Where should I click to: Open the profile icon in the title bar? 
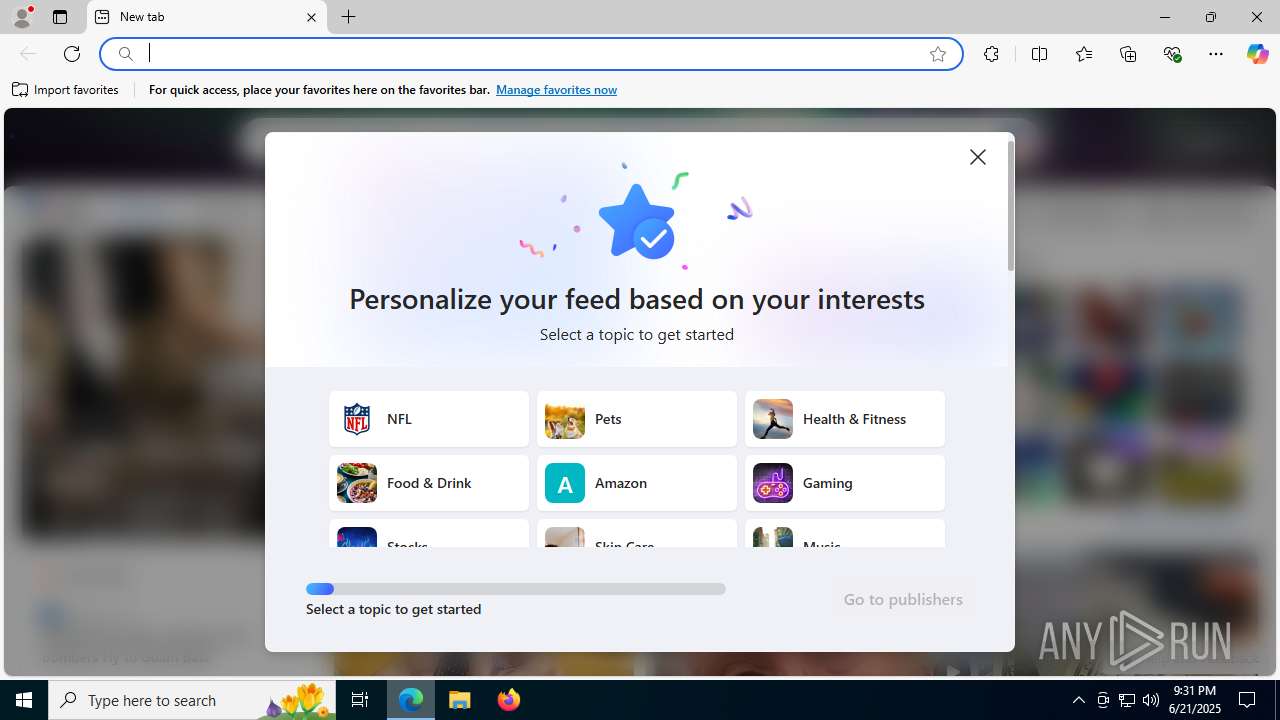coord(22,17)
